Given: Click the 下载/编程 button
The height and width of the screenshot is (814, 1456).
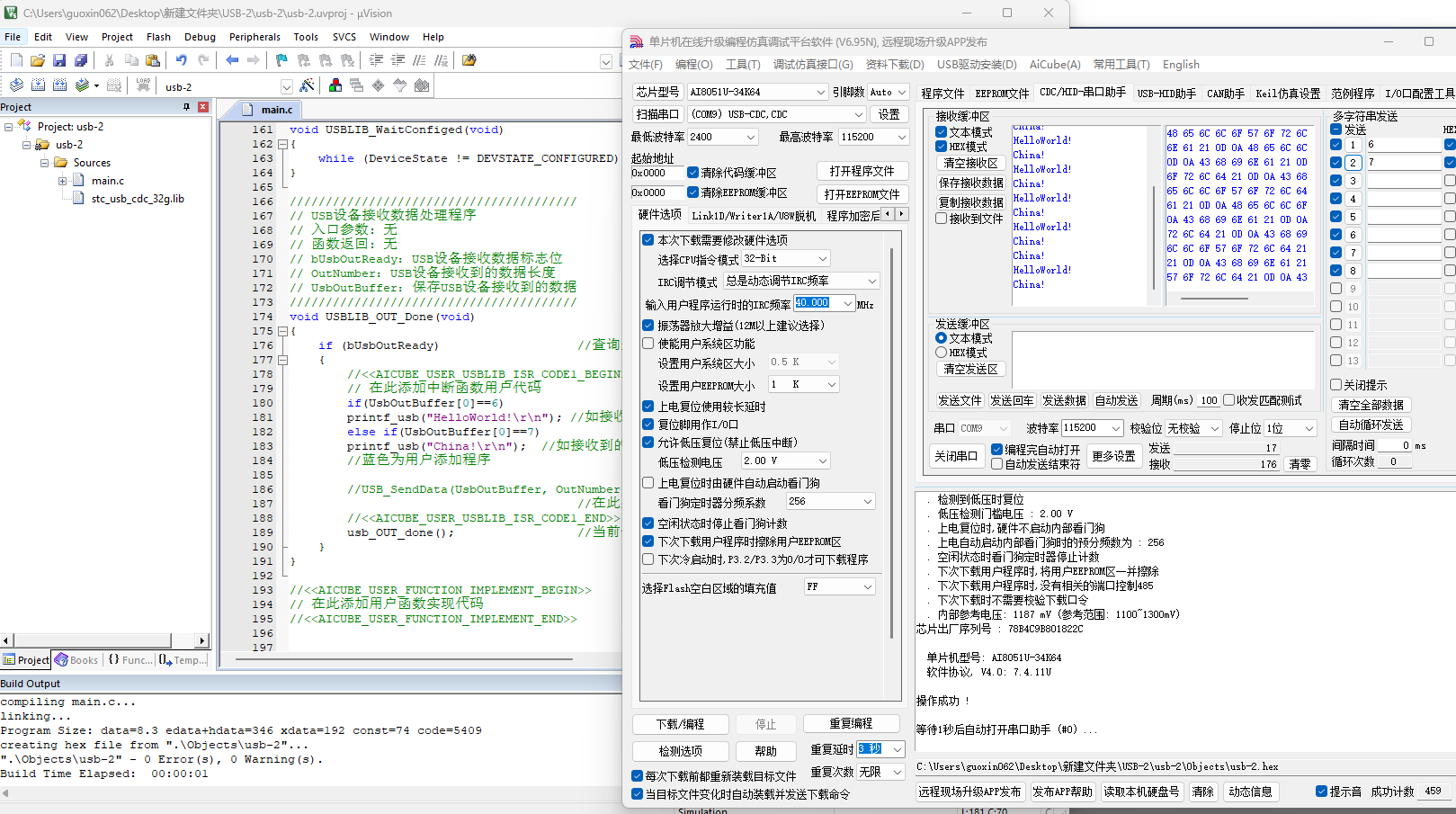Looking at the screenshot, I should 680,724.
